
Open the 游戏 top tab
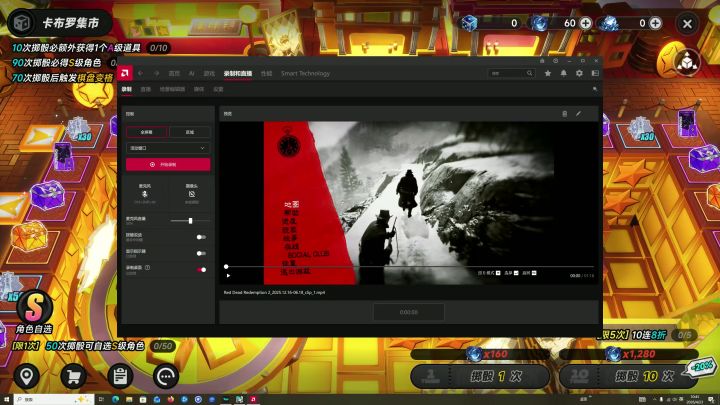[x=209, y=73]
